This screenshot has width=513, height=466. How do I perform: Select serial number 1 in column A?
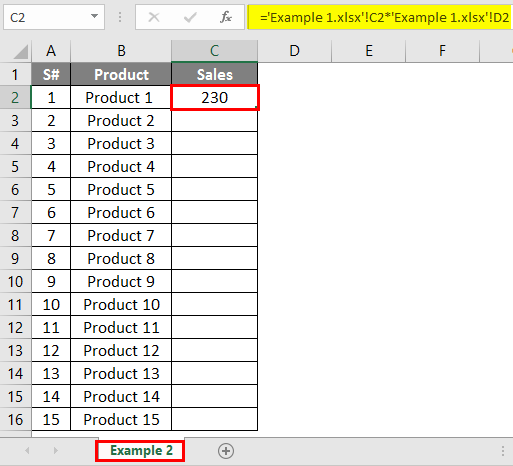pyautogui.click(x=51, y=97)
